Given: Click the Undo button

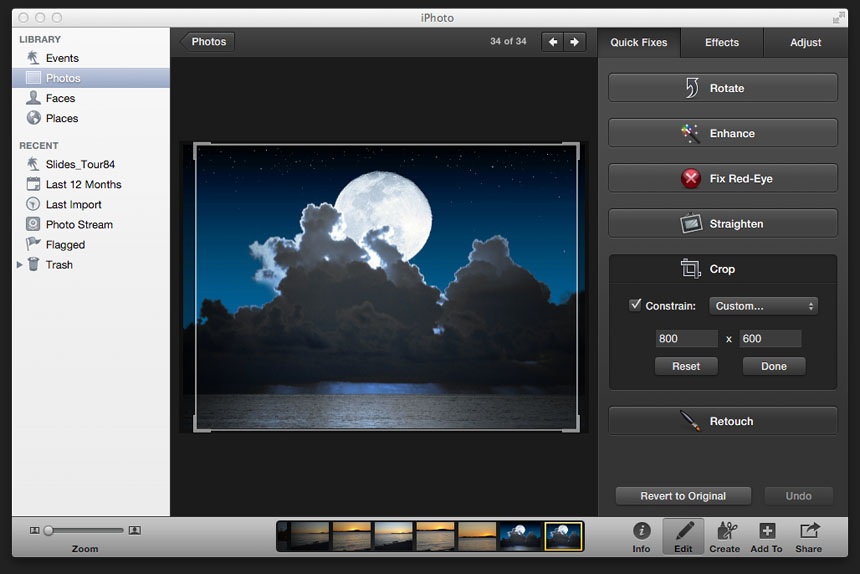Looking at the screenshot, I should 798,496.
